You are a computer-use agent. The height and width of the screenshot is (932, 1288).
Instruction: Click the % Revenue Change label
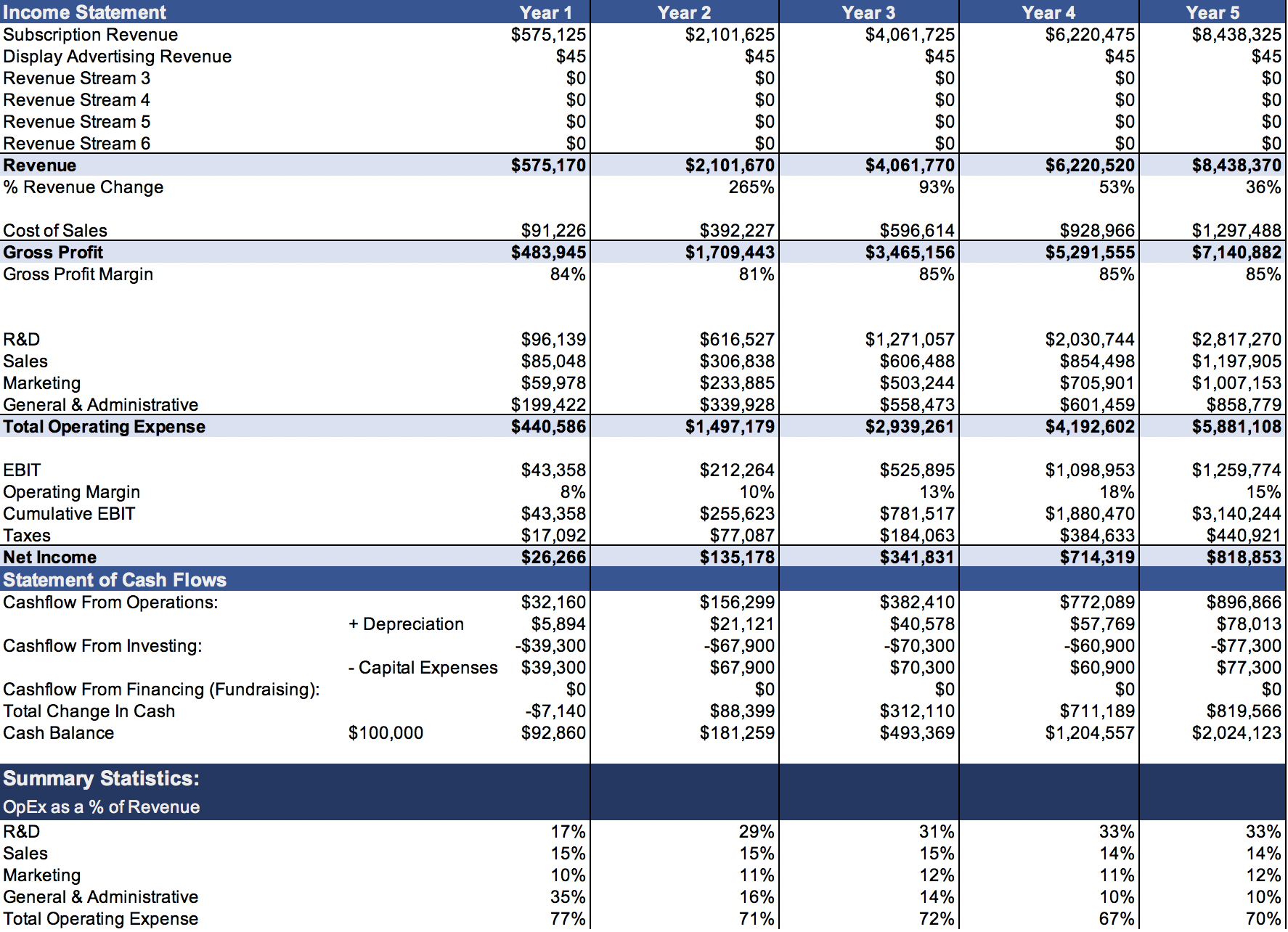coord(83,187)
